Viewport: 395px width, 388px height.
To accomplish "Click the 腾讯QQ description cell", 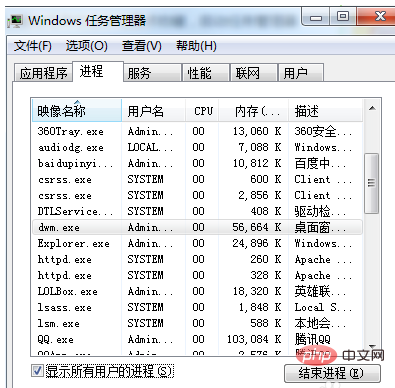I will pos(312,339).
